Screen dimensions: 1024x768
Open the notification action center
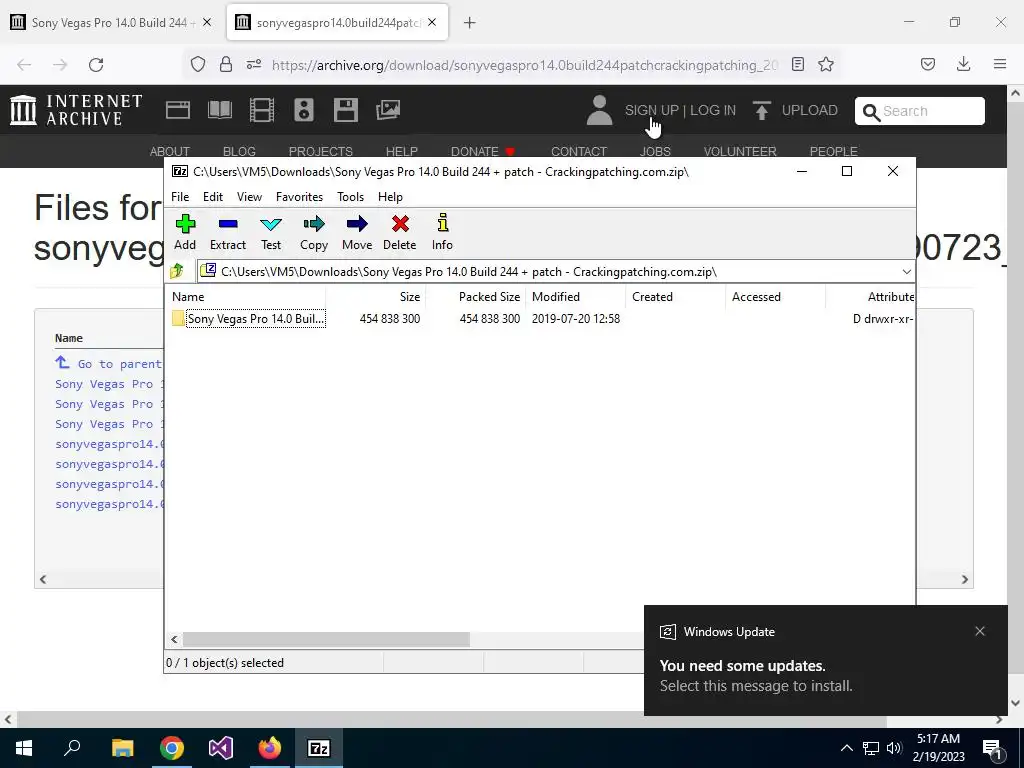993,748
